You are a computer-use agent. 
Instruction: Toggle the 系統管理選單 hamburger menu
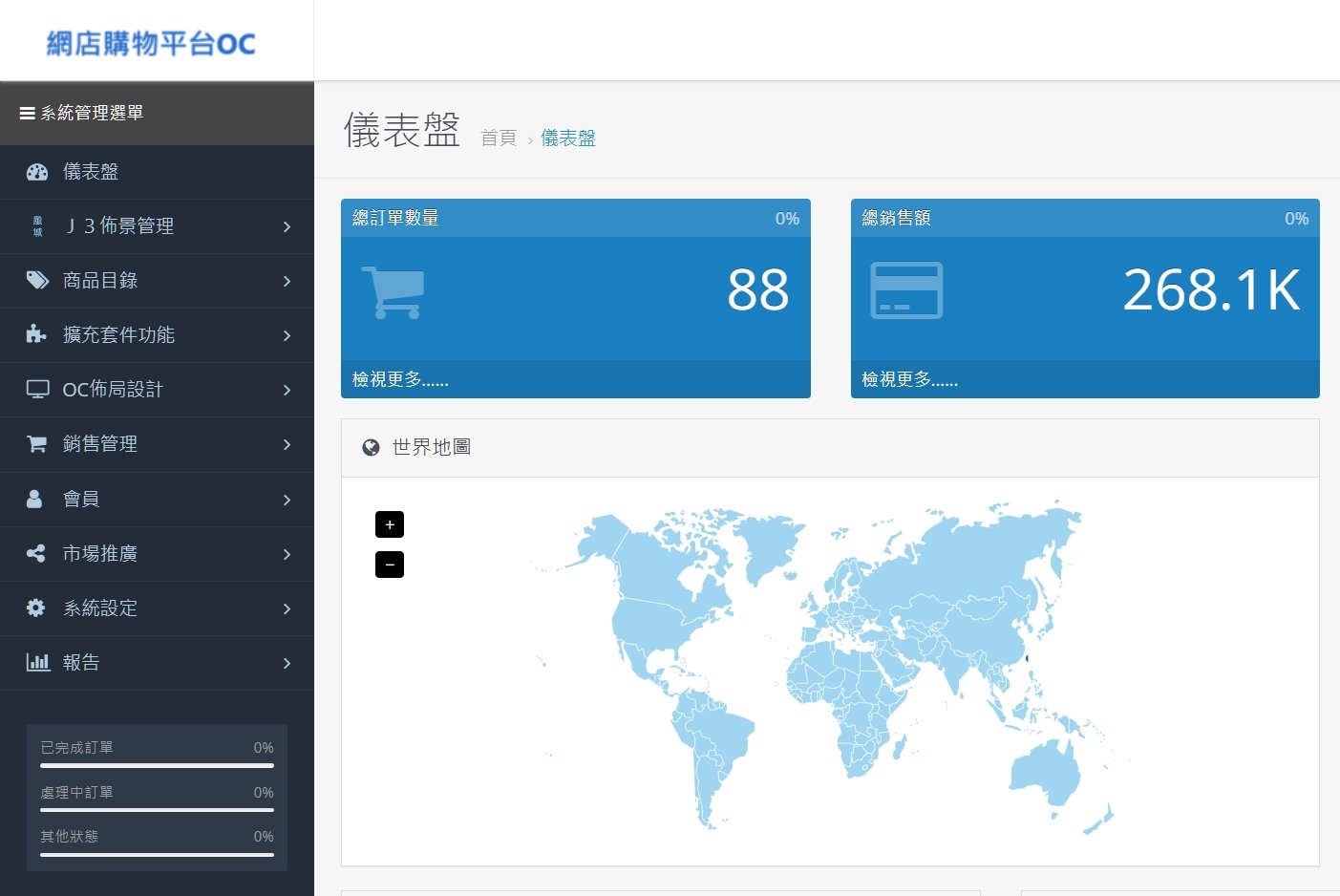tap(28, 113)
